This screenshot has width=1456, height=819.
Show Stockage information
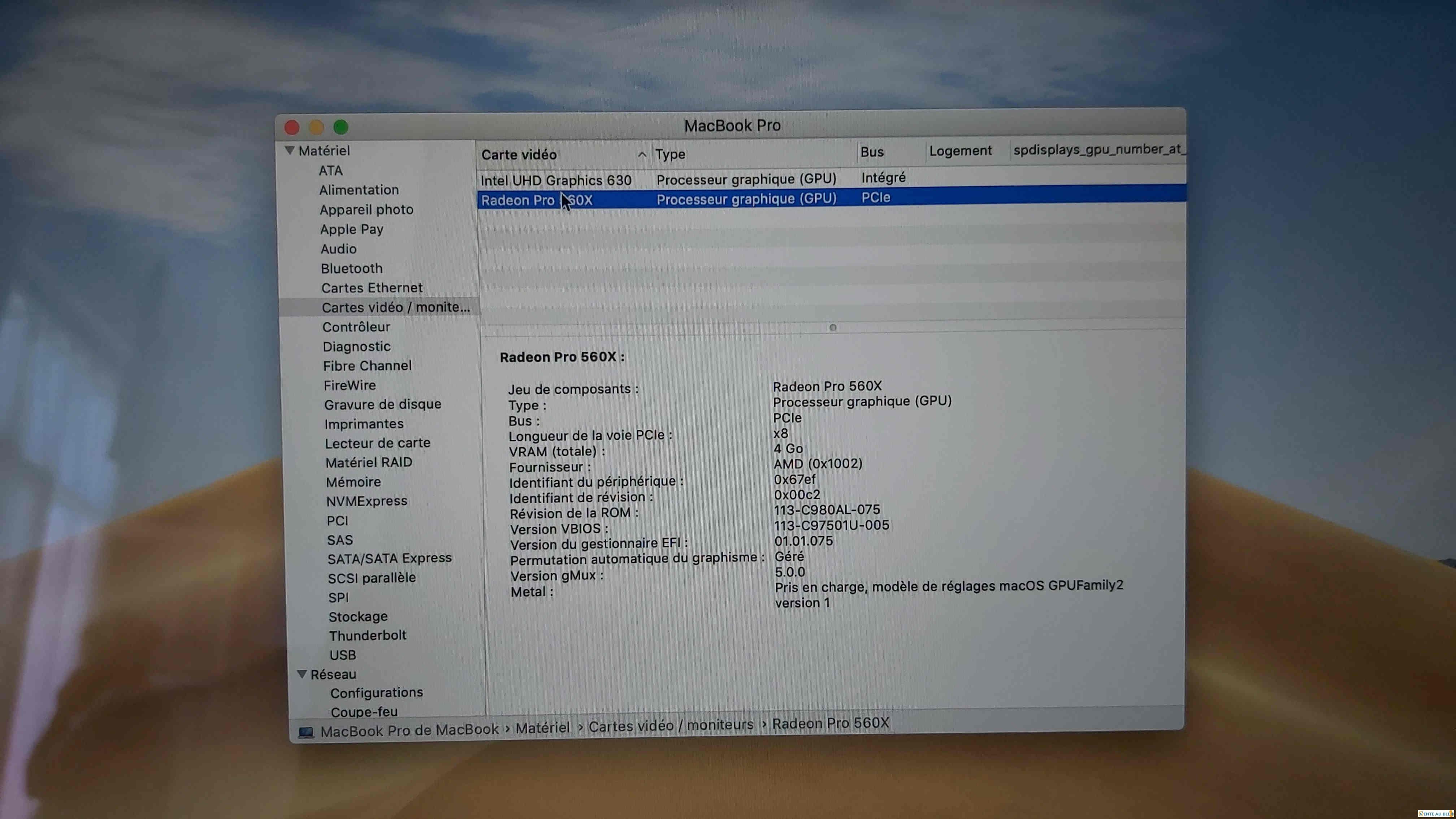(x=358, y=617)
